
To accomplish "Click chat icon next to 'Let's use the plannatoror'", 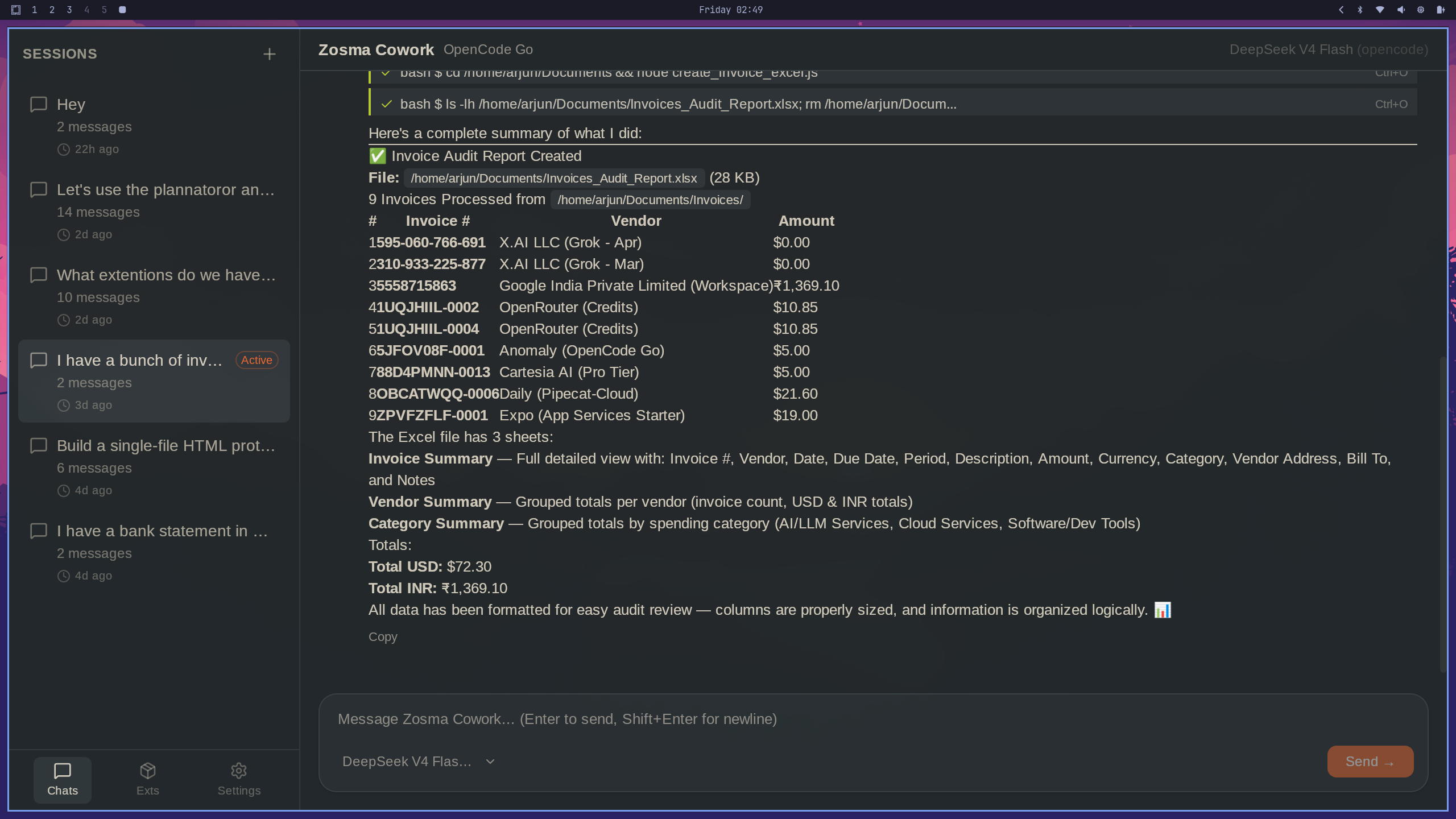I will pos(38,189).
